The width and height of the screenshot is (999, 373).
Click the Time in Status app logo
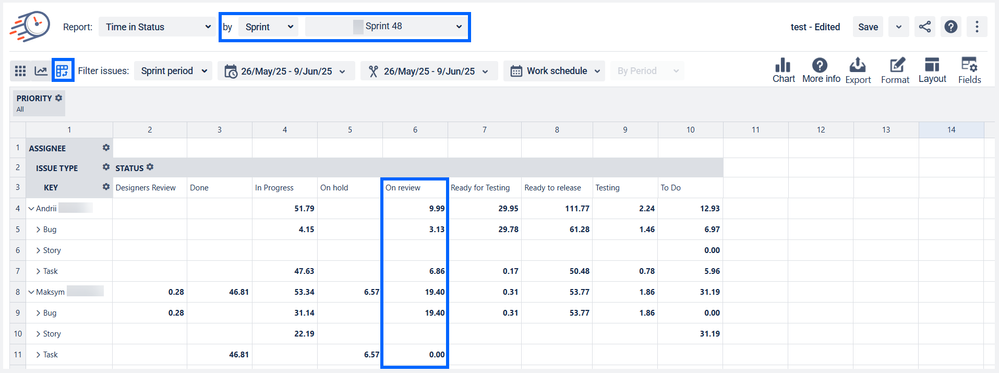(x=30, y=27)
